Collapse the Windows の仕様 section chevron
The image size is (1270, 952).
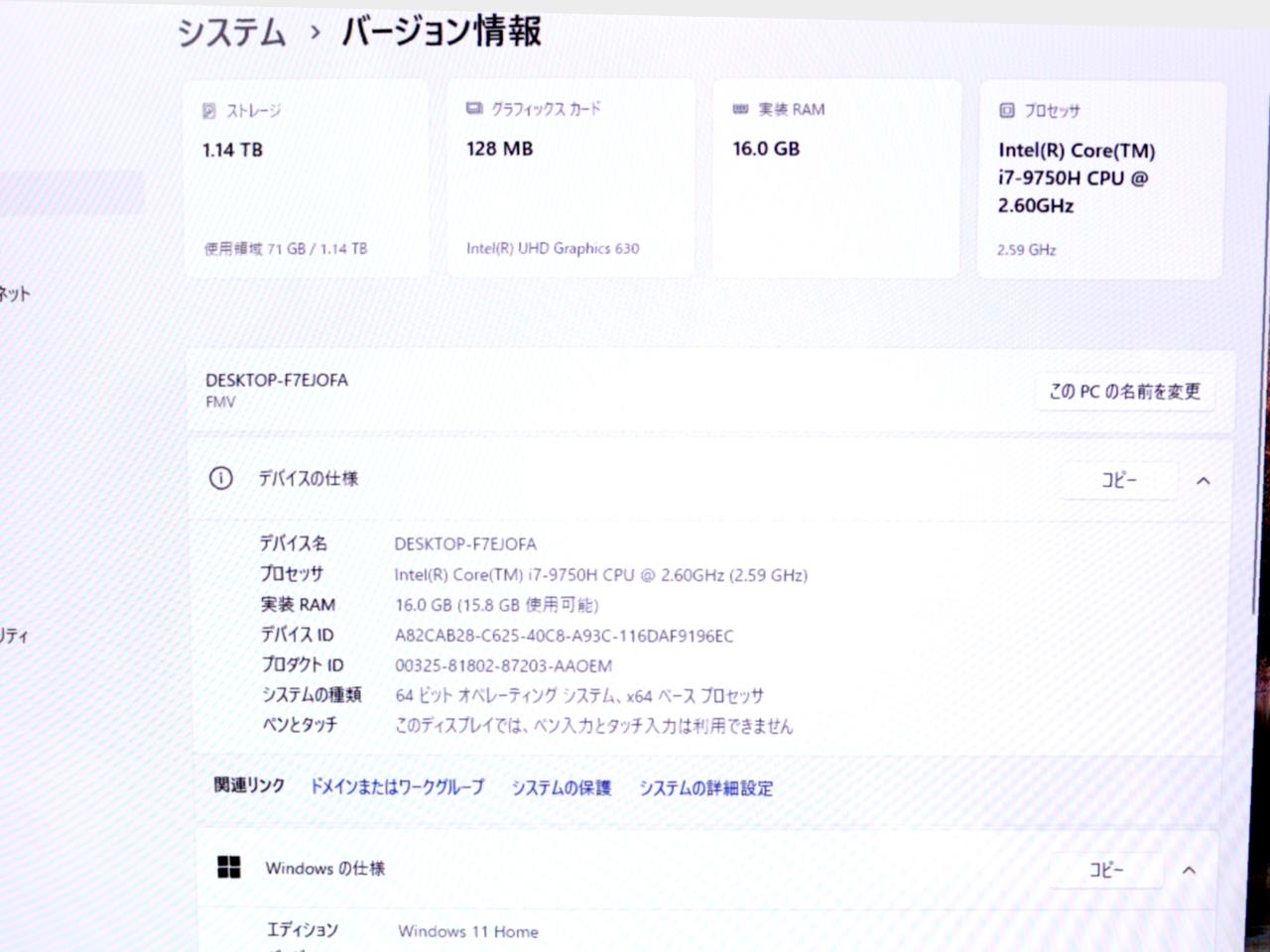click(x=1189, y=871)
